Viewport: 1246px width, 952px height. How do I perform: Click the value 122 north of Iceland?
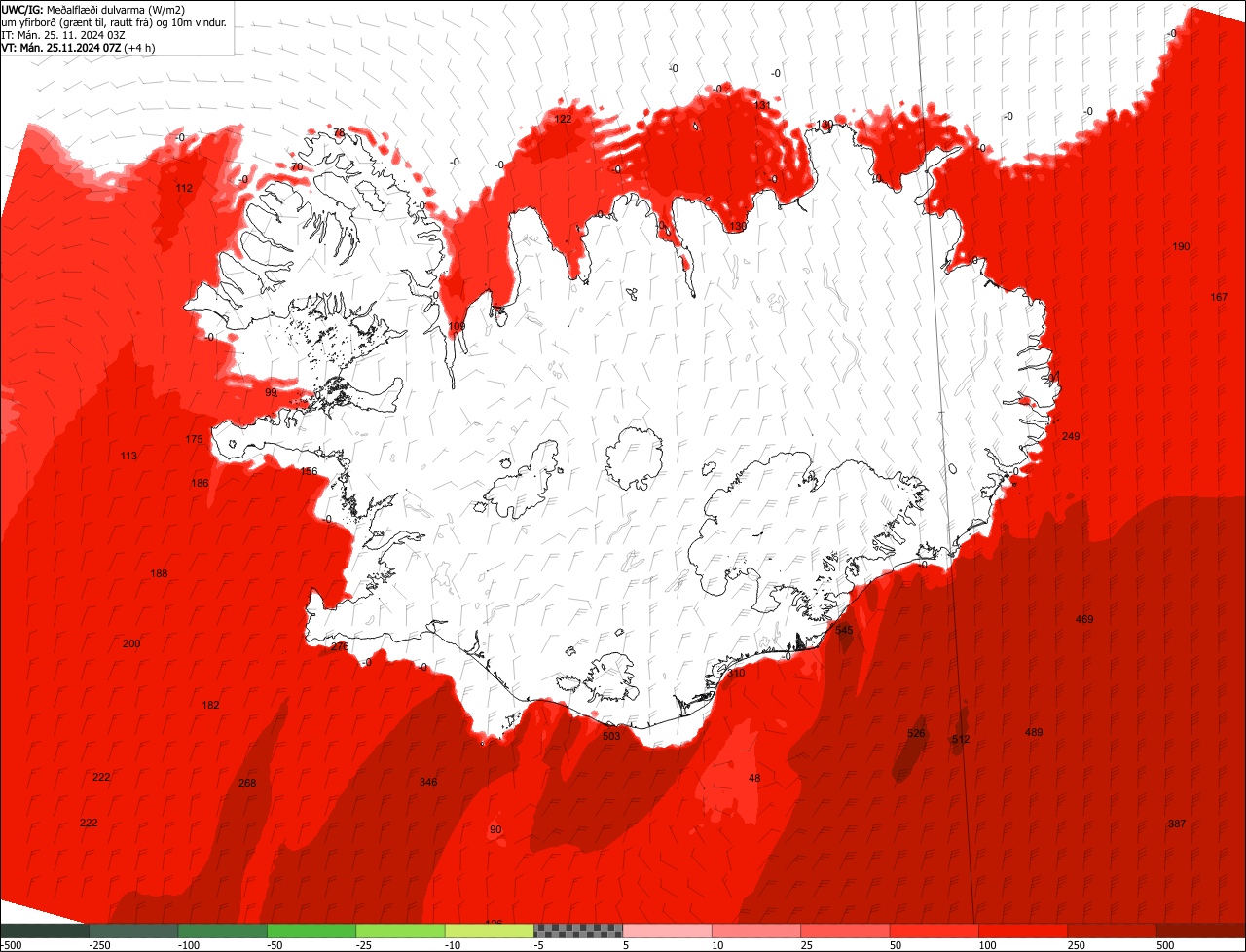click(x=563, y=119)
